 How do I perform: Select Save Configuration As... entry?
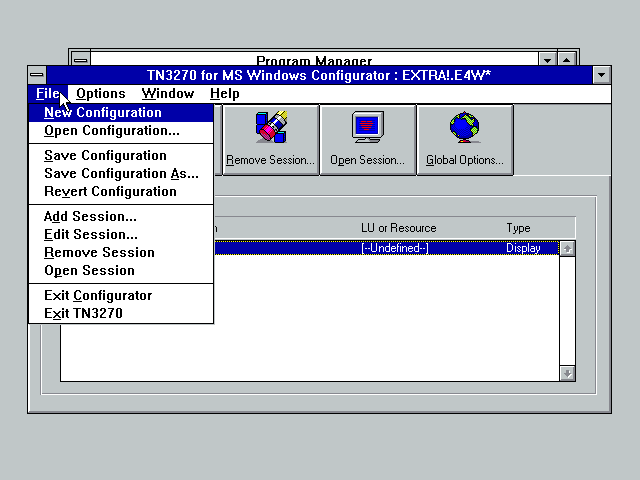(121, 173)
